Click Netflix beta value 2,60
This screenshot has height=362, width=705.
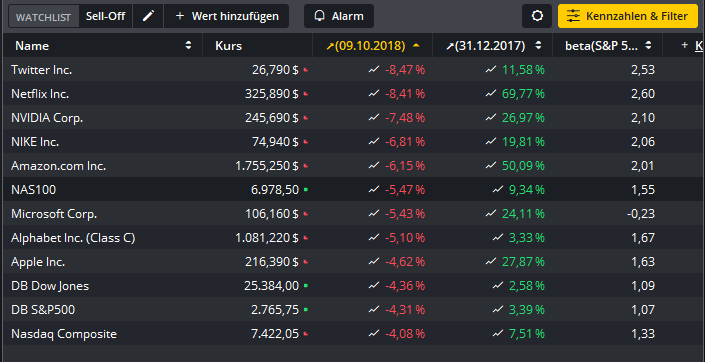643,94
